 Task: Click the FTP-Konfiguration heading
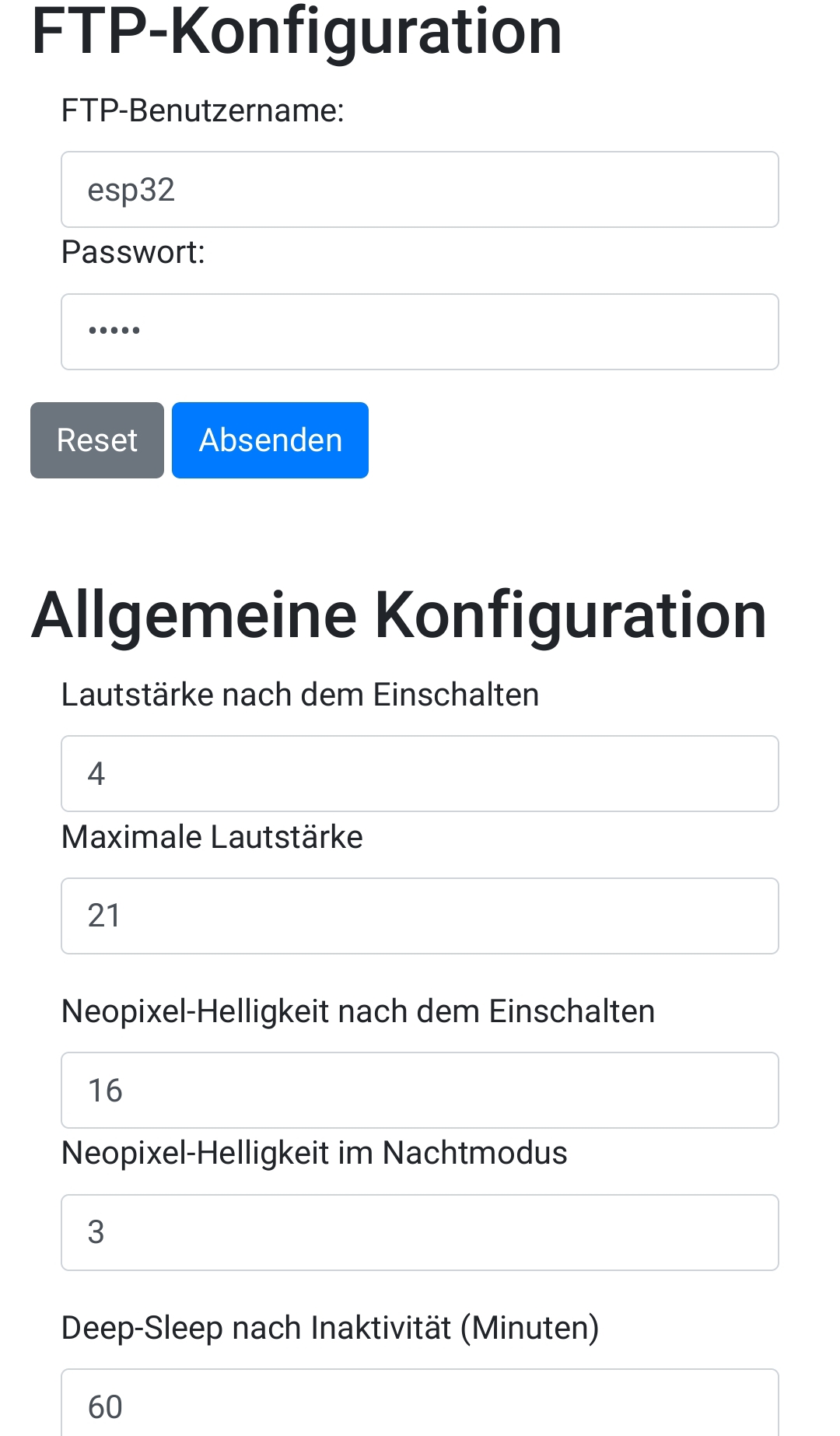pyautogui.click(x=296, y=33)
